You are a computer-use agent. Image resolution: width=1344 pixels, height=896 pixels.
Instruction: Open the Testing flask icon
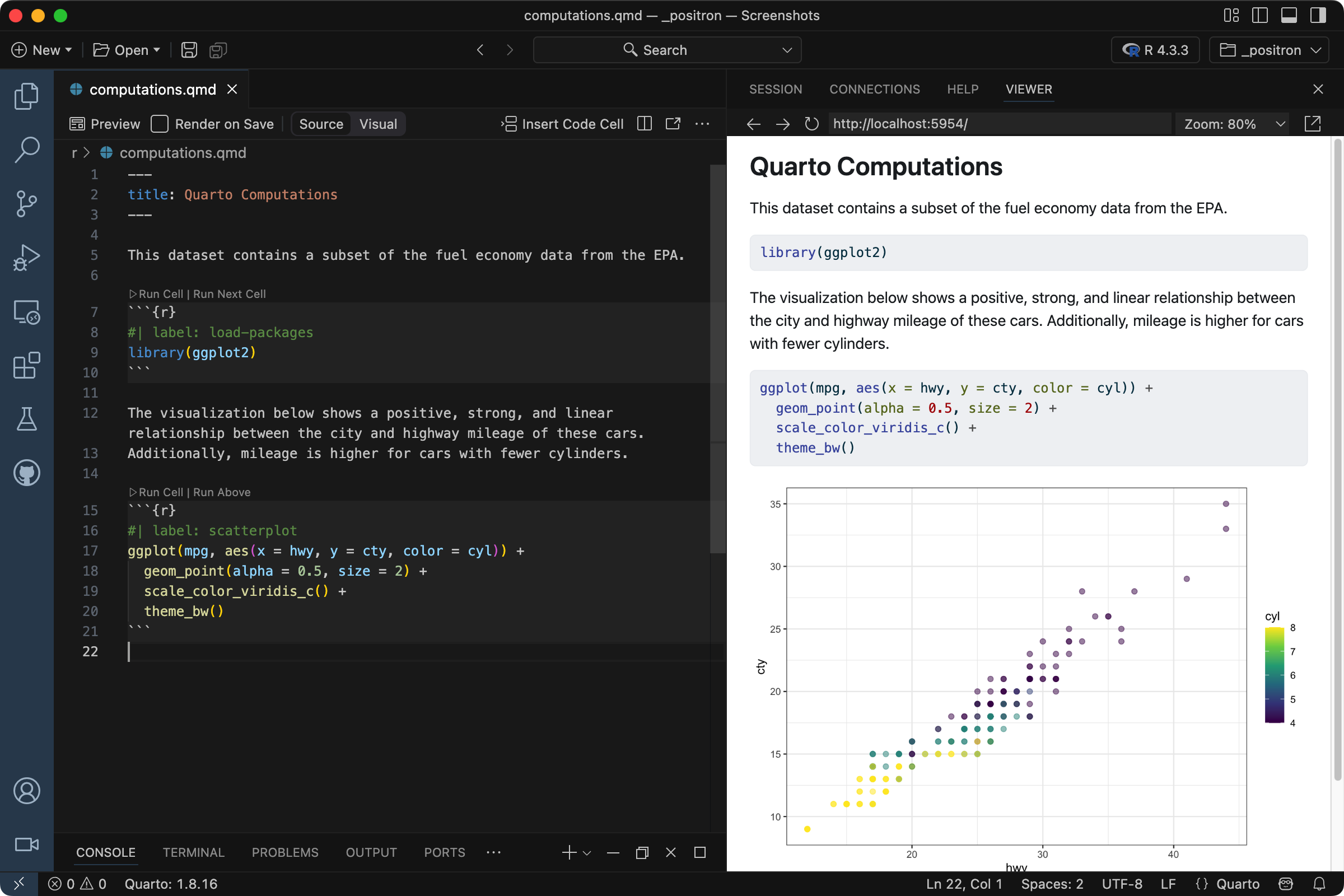point(26,419)
